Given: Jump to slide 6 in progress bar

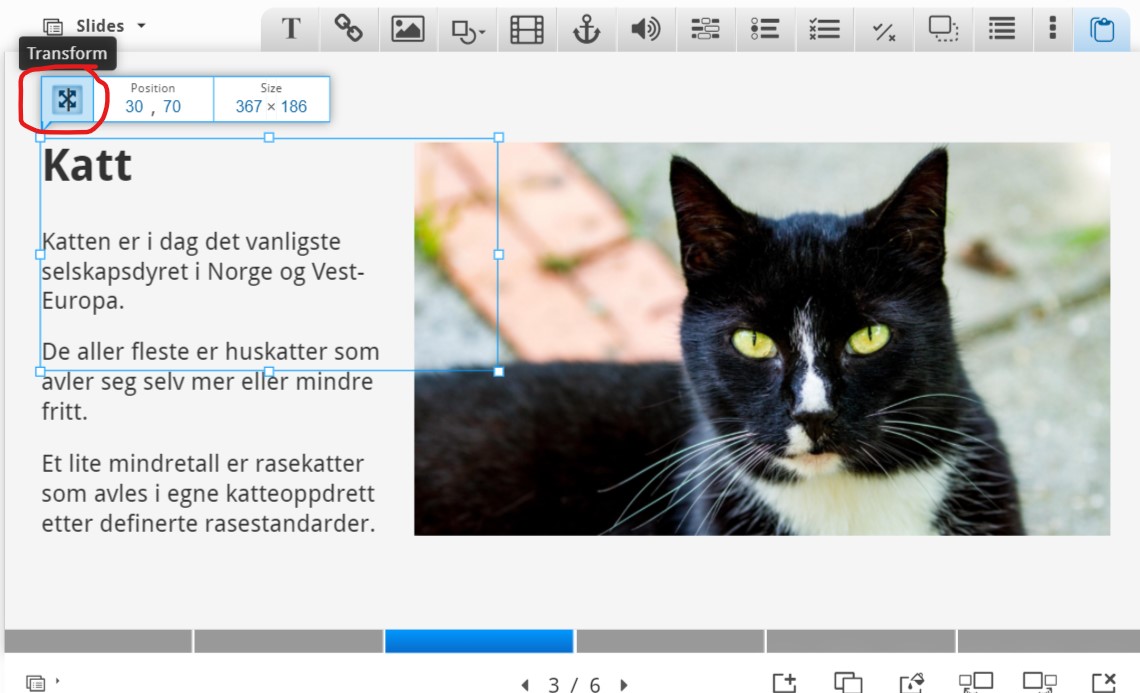Looking at the screenshot, I should pyautogui.click(x=1047, y=641).
